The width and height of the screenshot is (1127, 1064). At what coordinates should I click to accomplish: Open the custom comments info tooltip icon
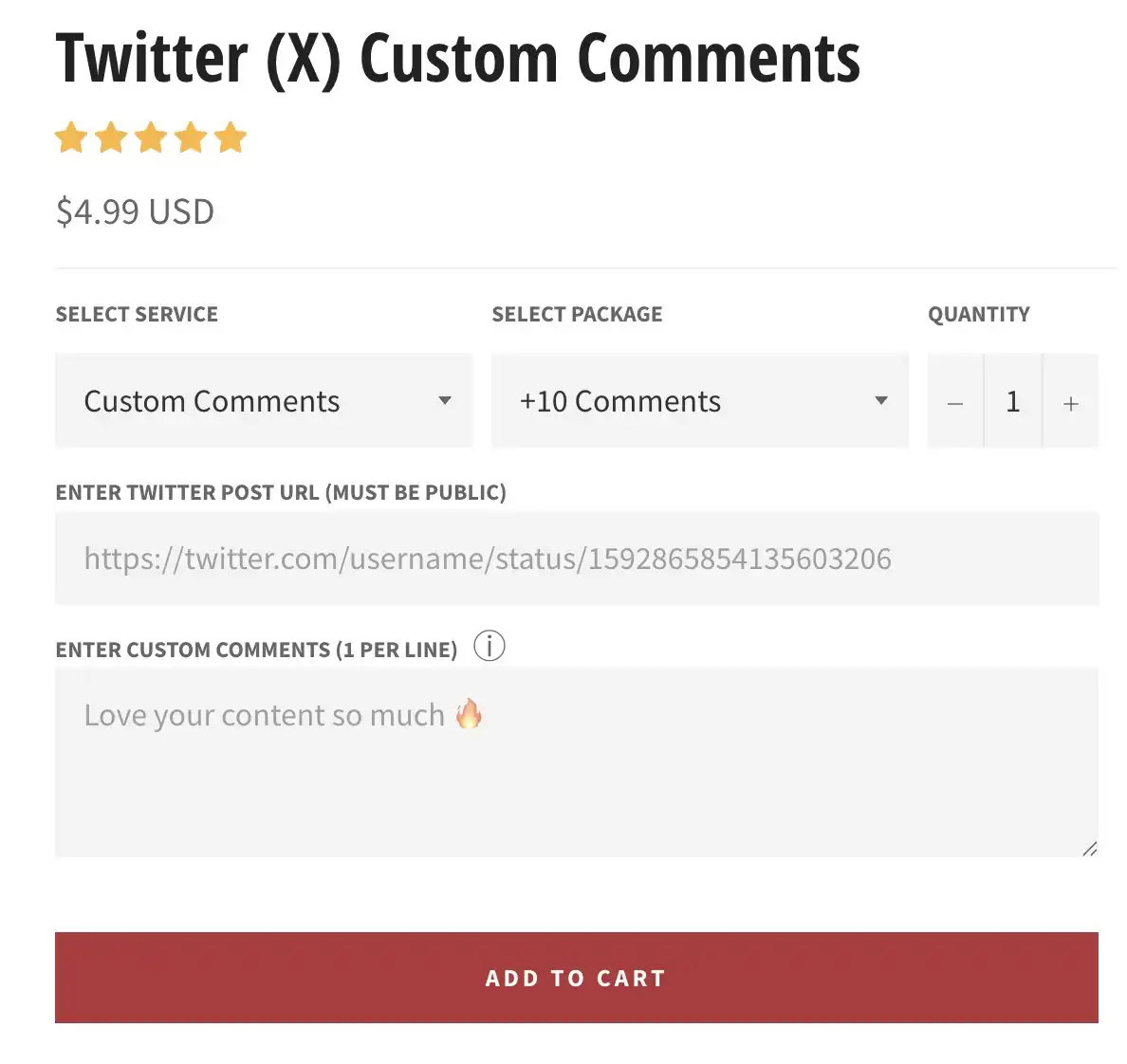click(x=490, y=647)
